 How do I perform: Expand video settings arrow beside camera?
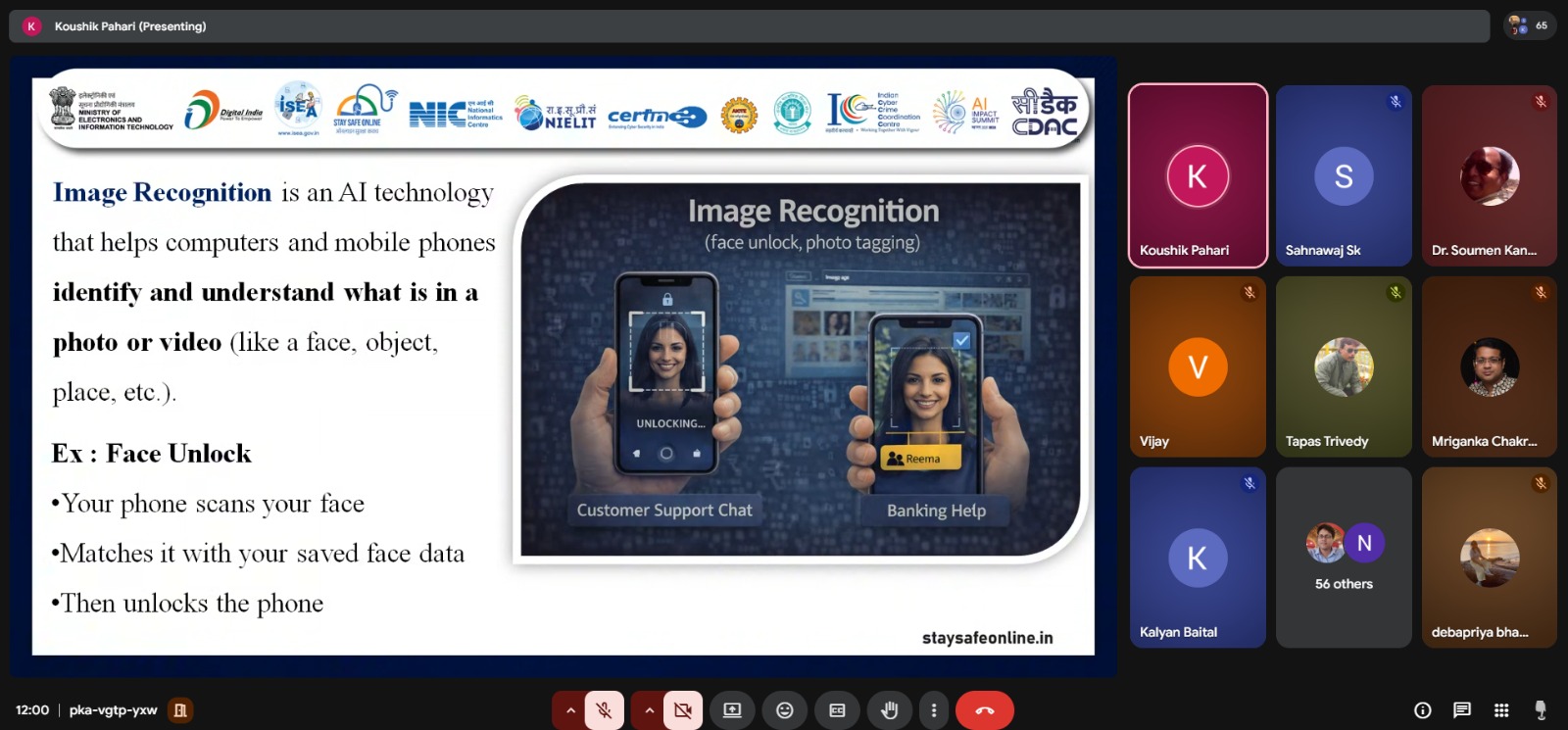pyautogui.click(x=649, y=710)
